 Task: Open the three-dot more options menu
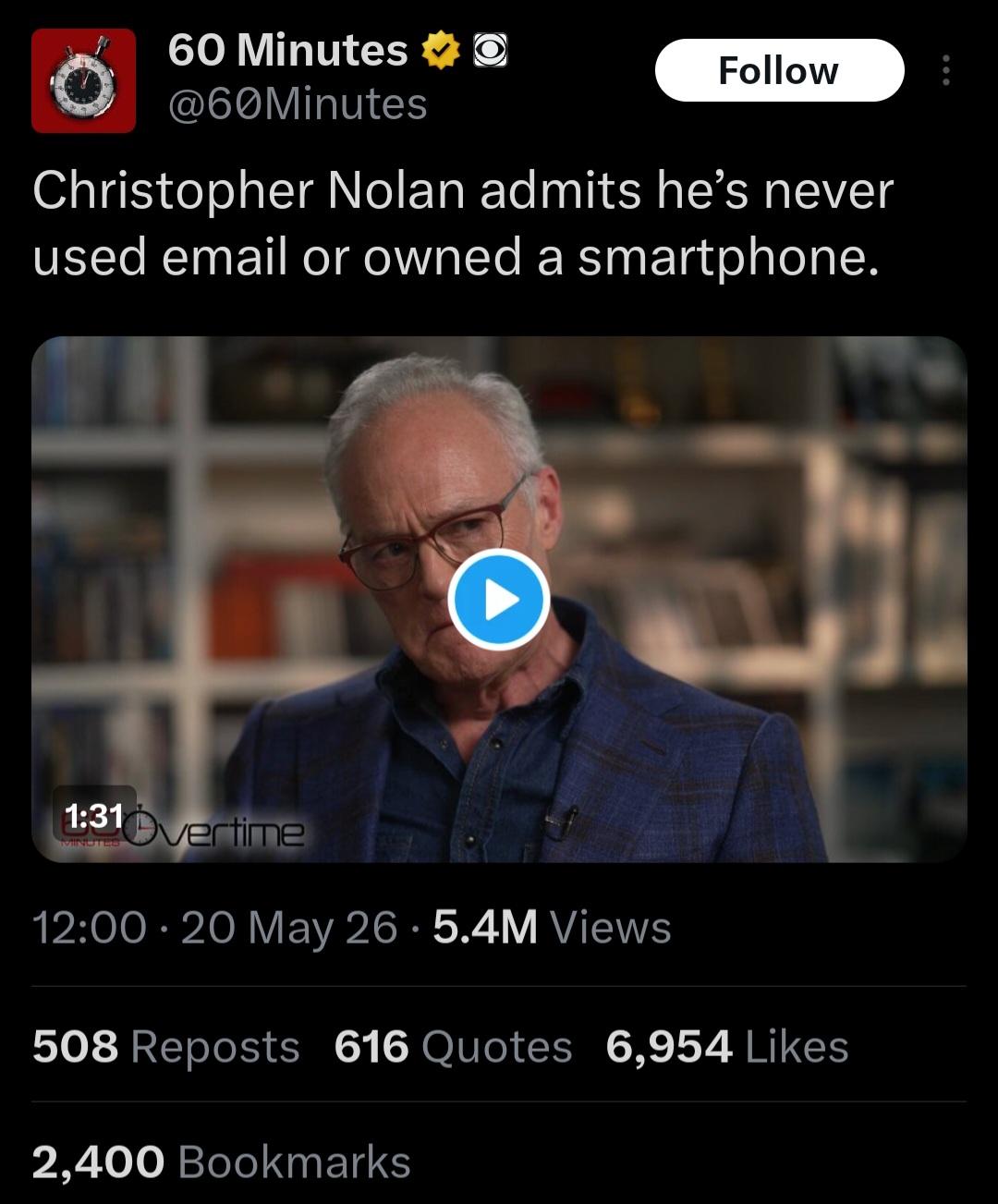click(x=945, y=70)
